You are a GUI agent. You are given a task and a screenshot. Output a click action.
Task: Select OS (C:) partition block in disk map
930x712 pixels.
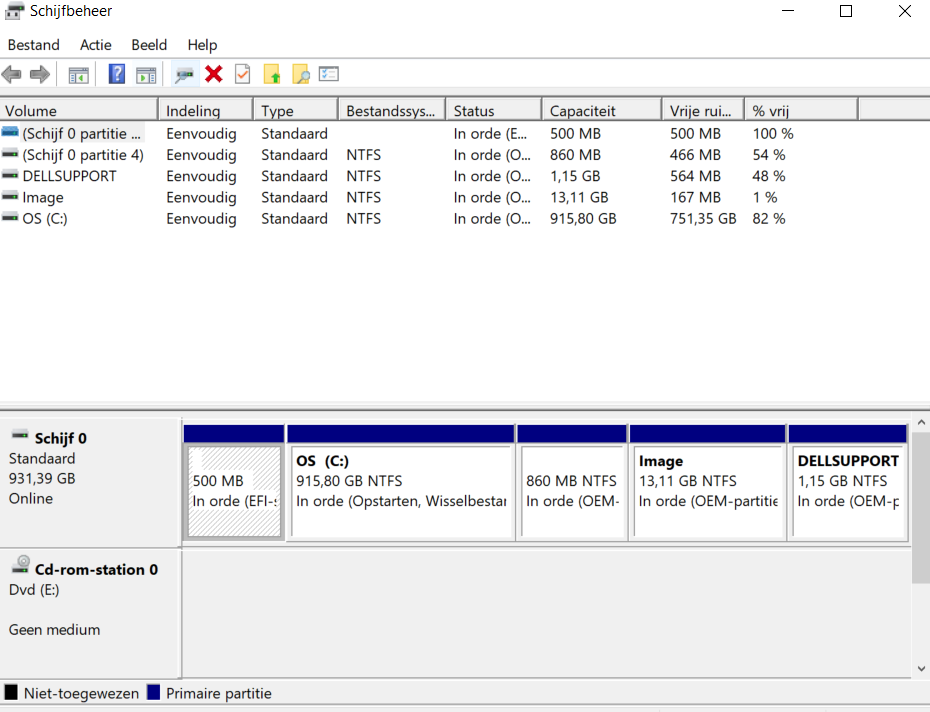click(x=400, y=490)
